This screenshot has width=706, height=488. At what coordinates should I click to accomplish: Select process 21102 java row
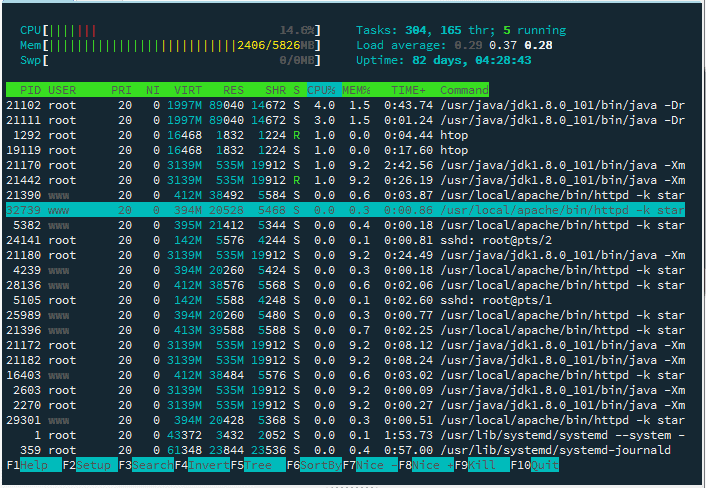point(345,105)
